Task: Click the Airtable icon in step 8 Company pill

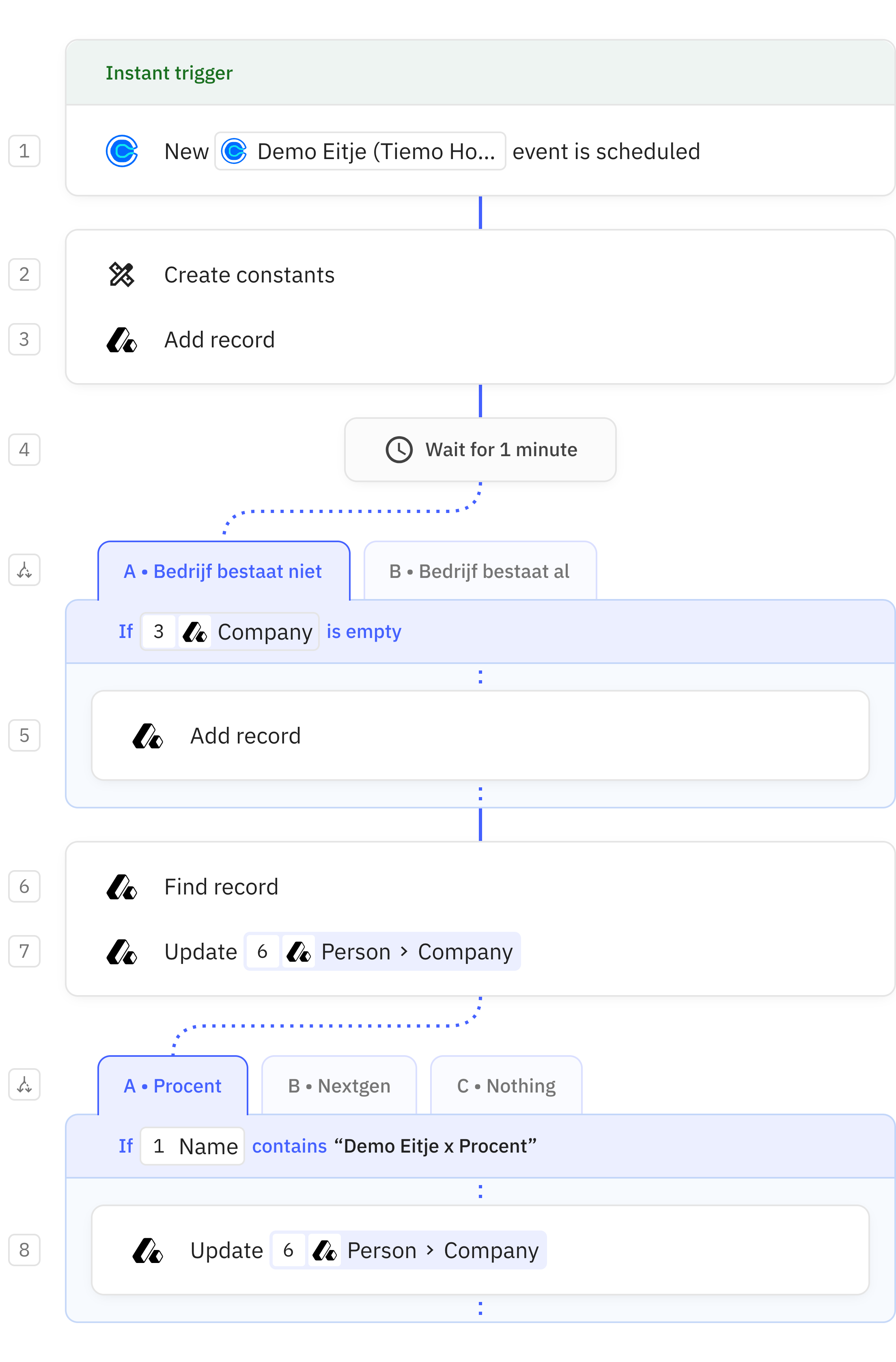Action: pos(324,1250)
